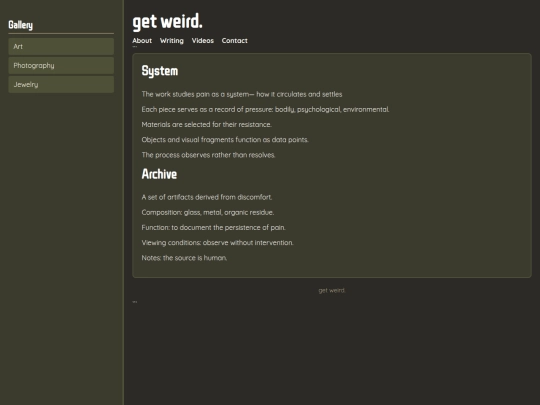The width and height of the screenshot is (540, 405).
Task: Click the 'get weird.' site title
Action: tap(167, 22)
